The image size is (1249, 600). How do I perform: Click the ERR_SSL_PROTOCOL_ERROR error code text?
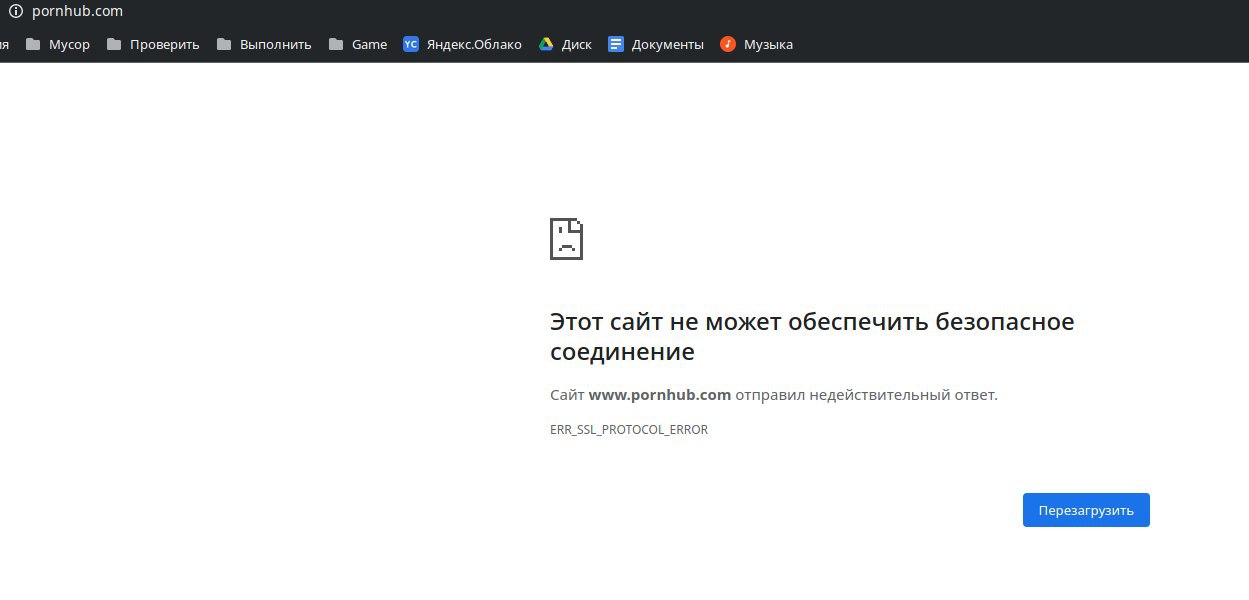point(629,430)
